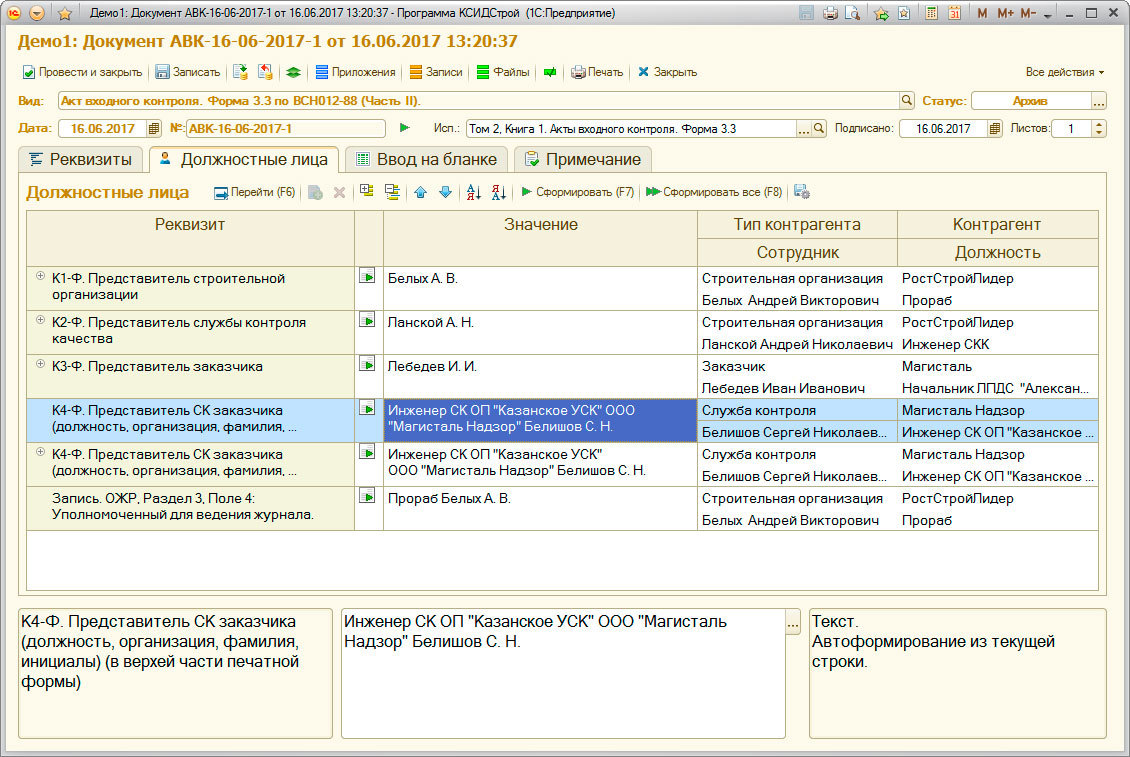Open the calendar picker for Дата field

[x=153, y=128]
